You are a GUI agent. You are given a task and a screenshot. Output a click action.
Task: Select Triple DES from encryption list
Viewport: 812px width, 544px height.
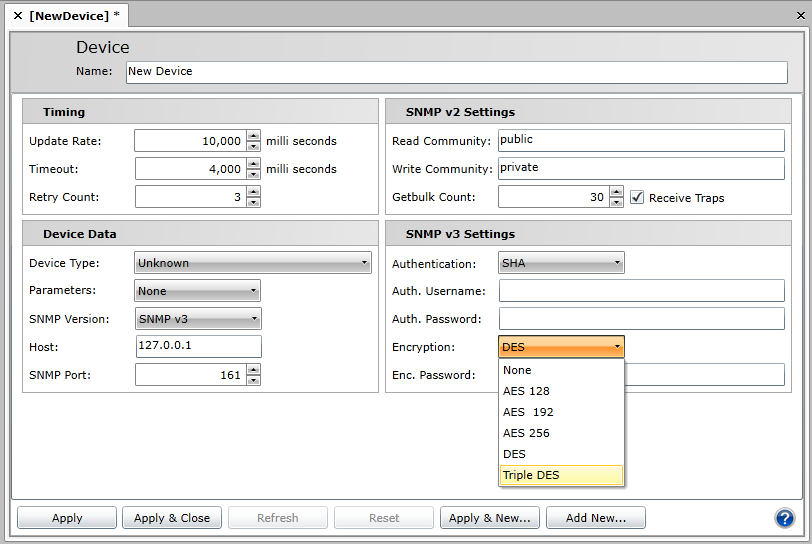point(561,475)
